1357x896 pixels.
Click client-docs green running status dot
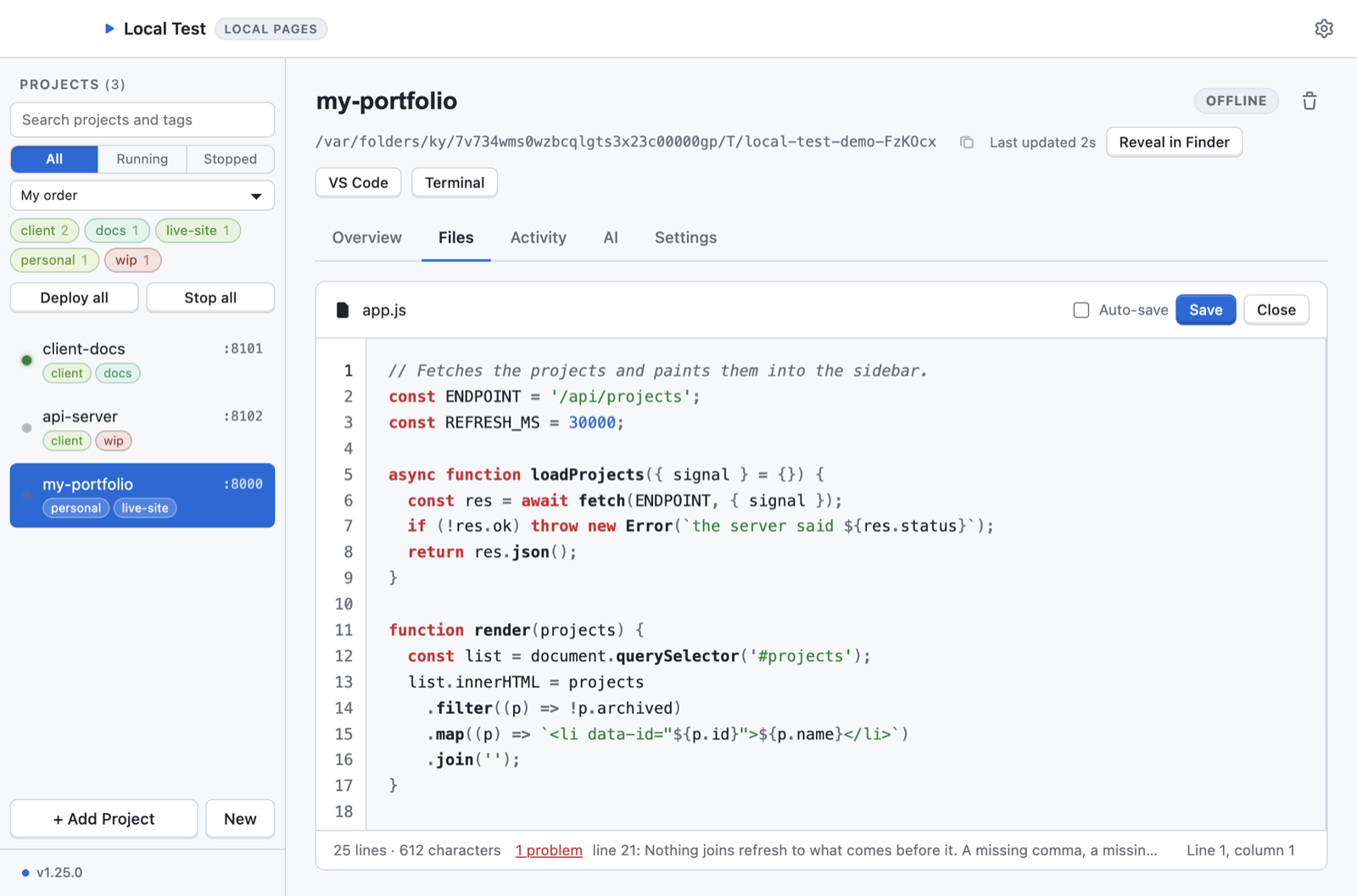[x=26, y=360]
